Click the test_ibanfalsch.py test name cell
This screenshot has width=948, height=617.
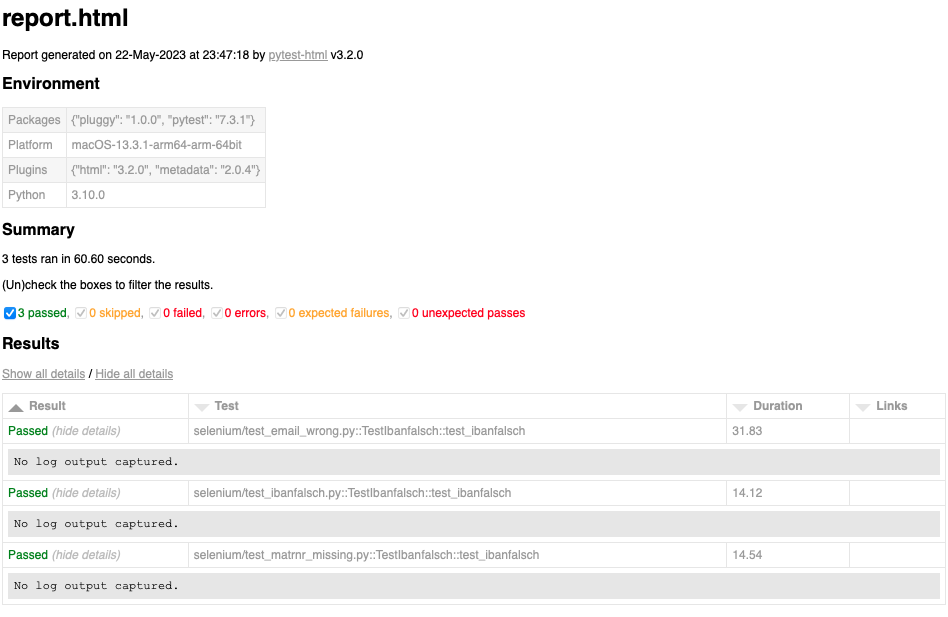click(x=458, y=493)
